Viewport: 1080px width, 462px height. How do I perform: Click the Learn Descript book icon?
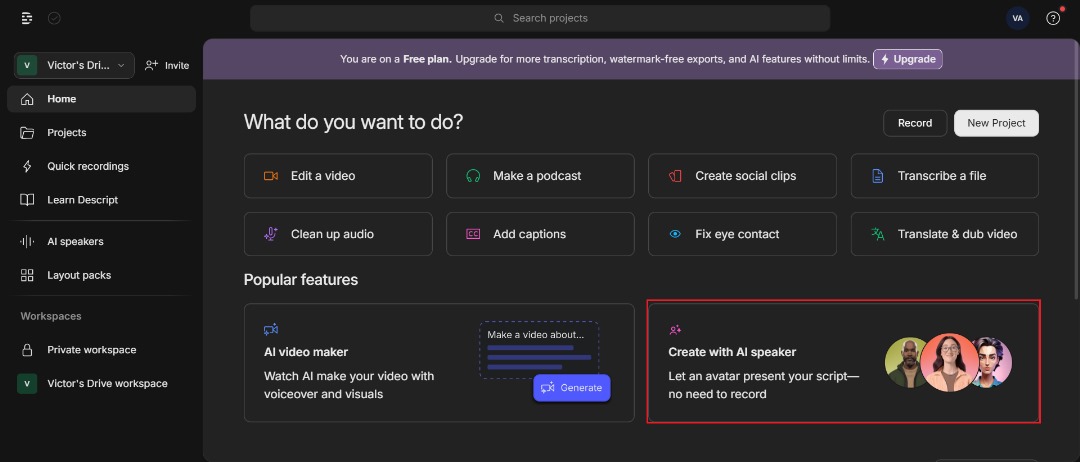click(27, 200)
